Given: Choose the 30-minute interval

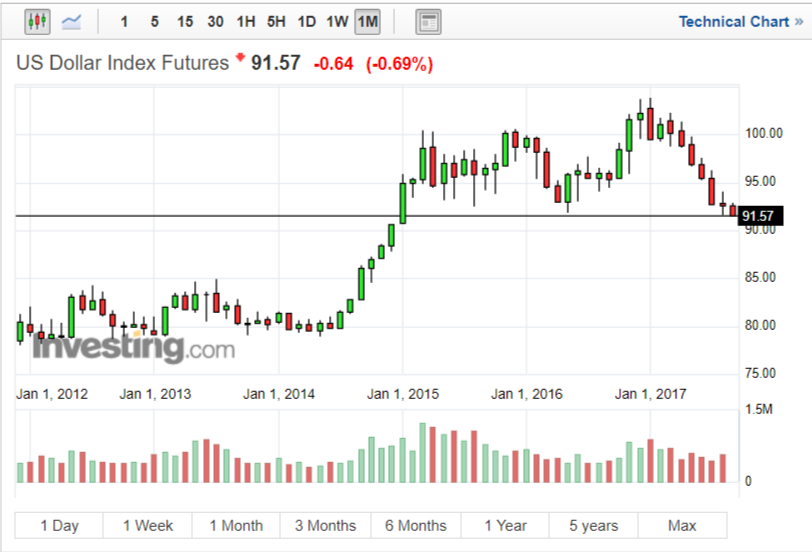Looking at the screenshot, I should pyautogui.click(x=215, y=21).
